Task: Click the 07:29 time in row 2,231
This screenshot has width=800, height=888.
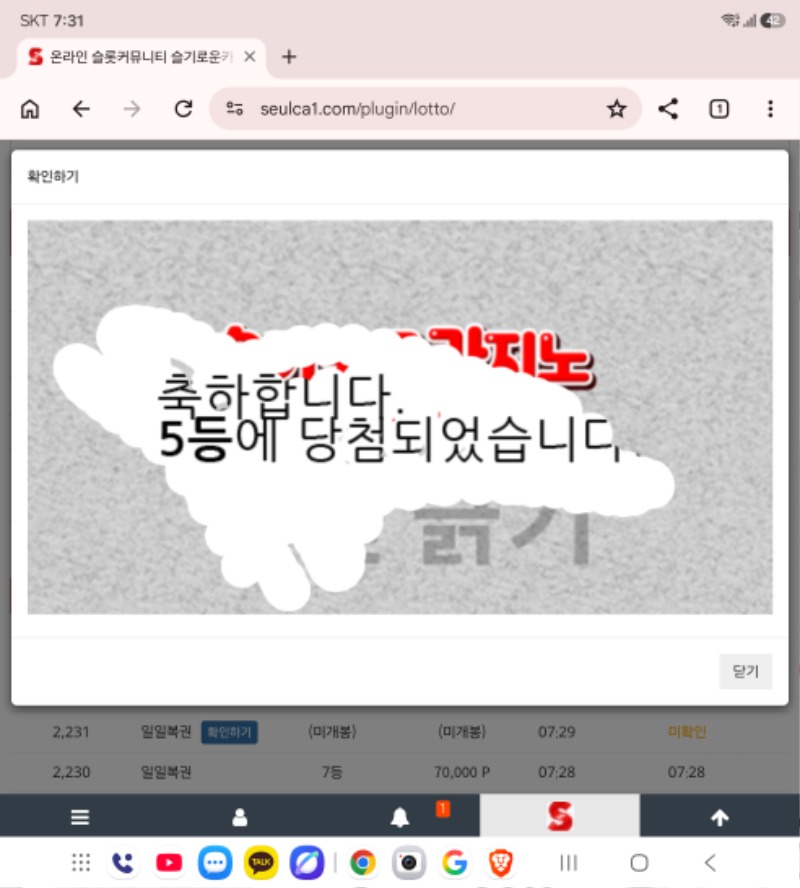Action: click(557, 732)
